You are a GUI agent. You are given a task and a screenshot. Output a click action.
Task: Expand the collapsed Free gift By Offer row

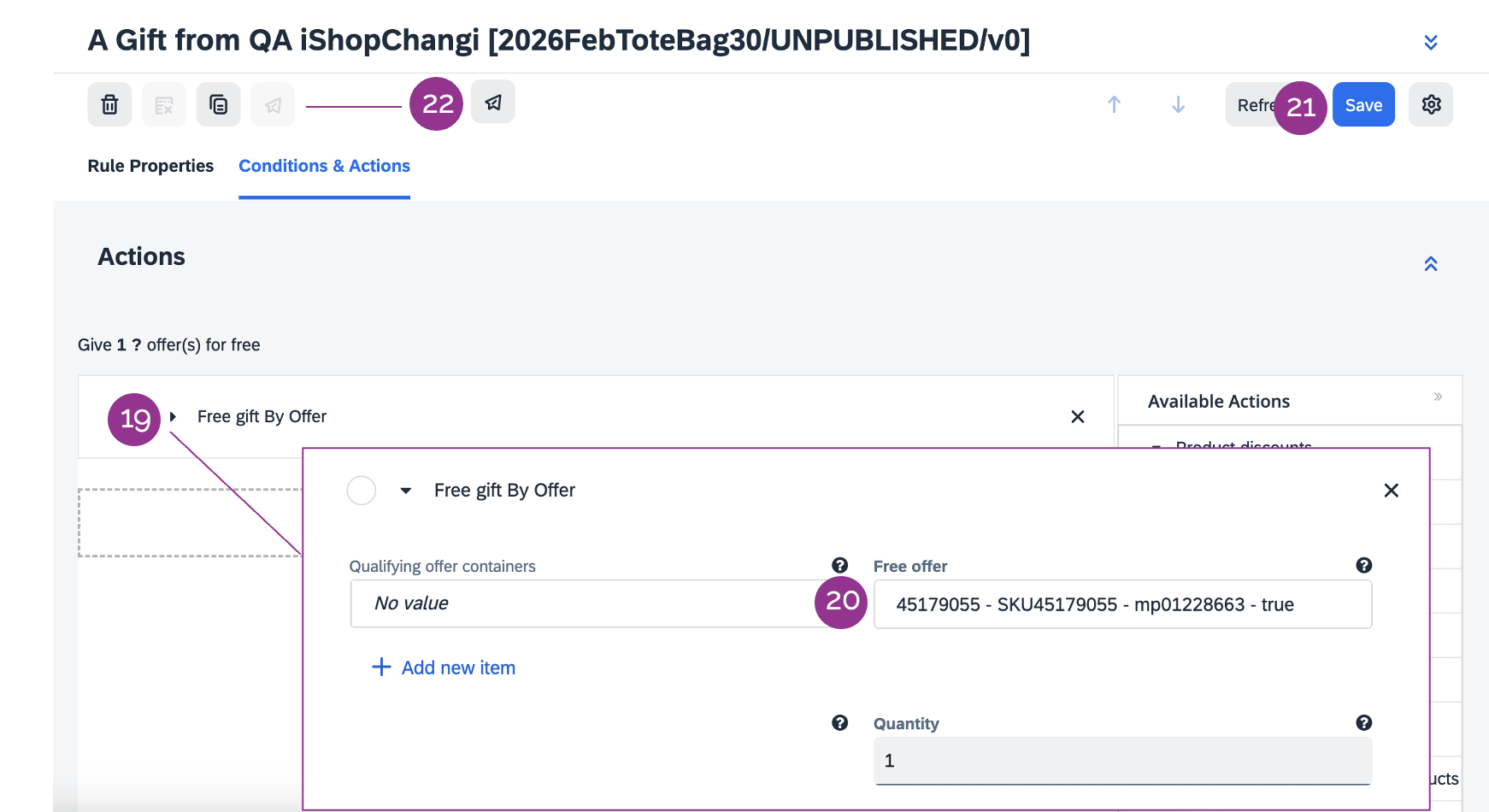click(x=173, y=416)
